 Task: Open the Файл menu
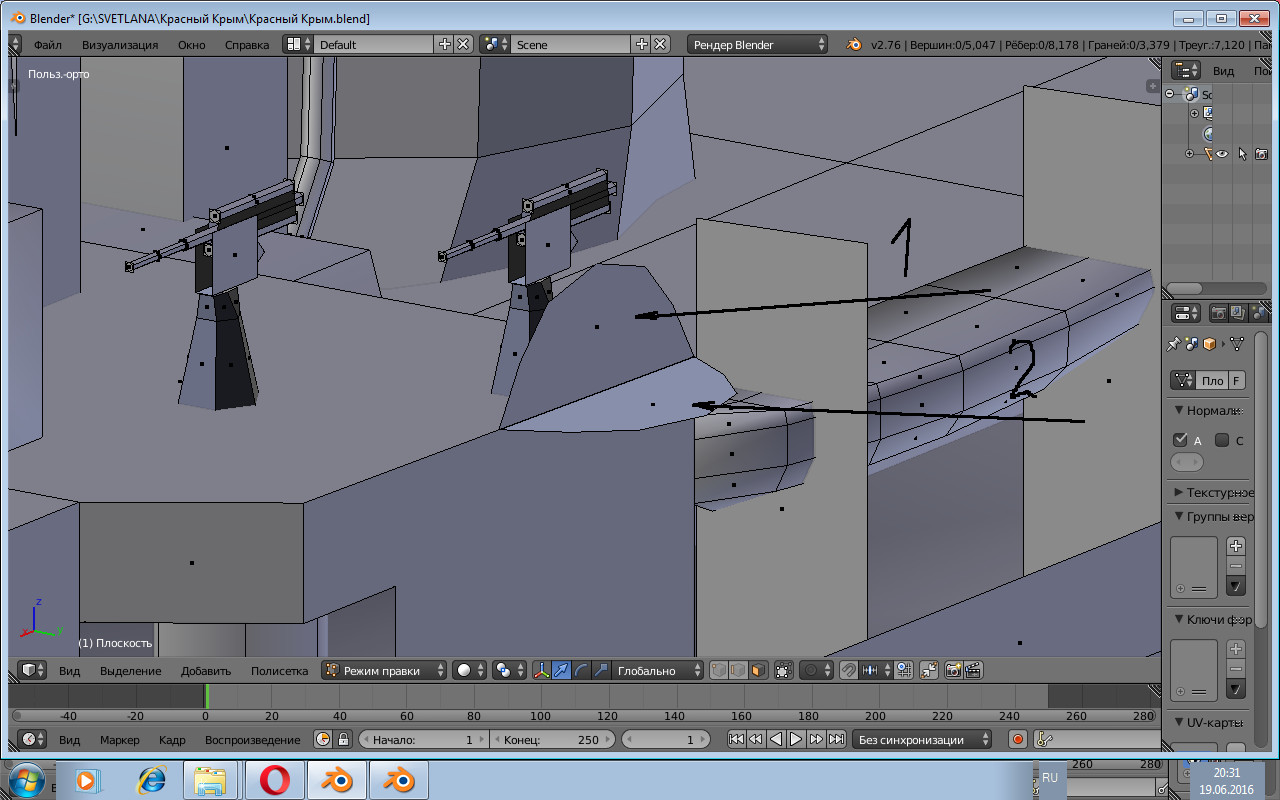point(47,45)
